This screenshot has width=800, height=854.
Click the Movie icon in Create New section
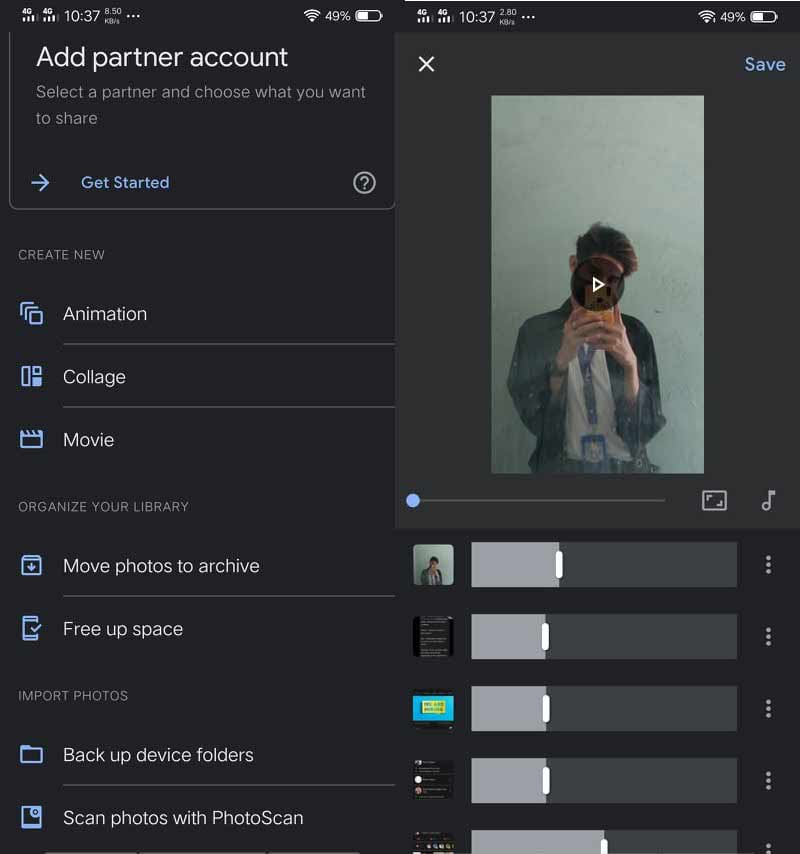pos(31,440)
